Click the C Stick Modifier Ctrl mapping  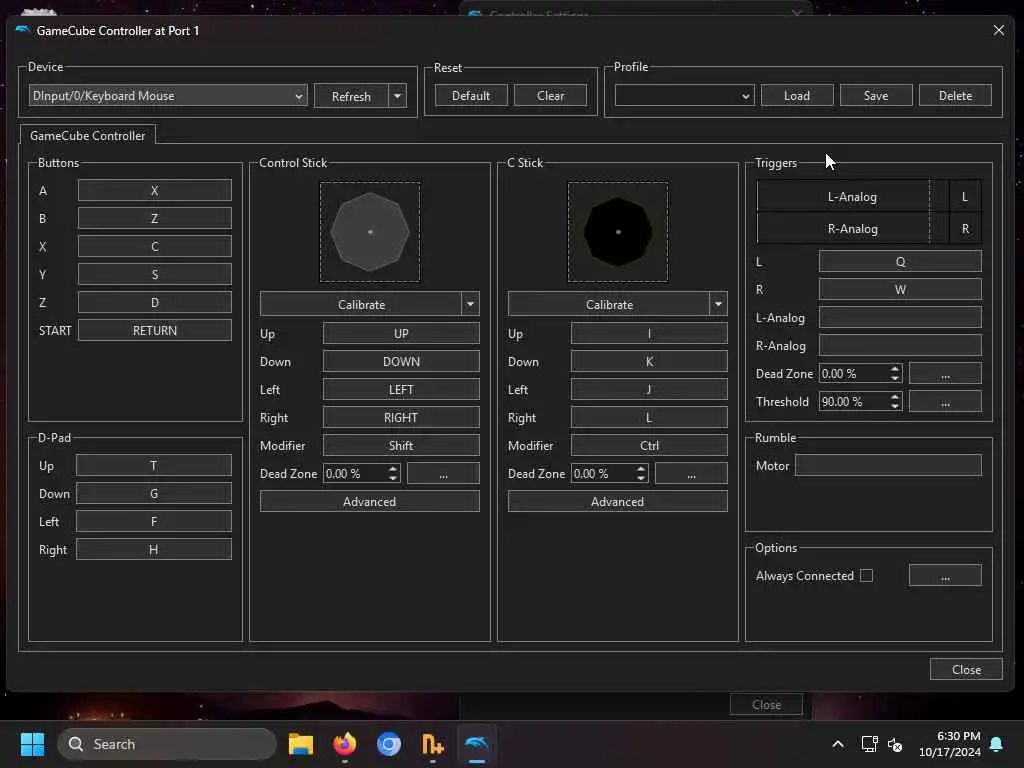(649, 445)
